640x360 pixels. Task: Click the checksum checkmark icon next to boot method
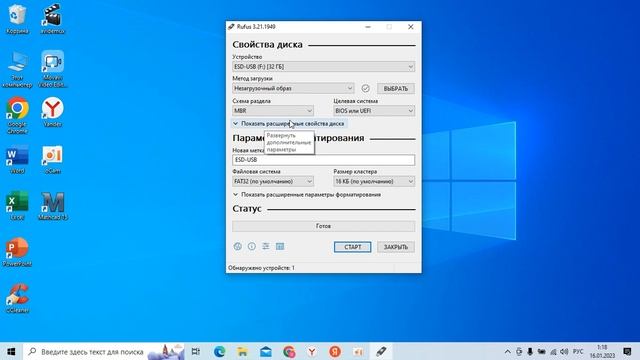pyautogui.click(x=366, y=88)
